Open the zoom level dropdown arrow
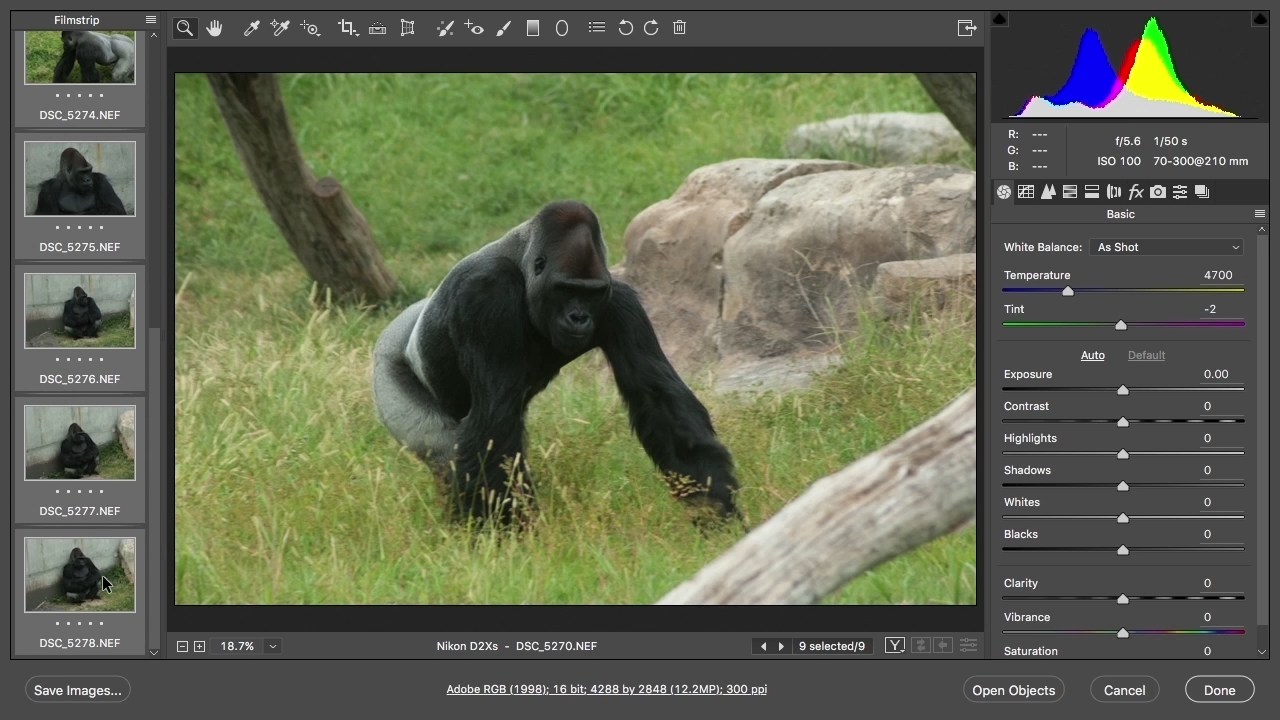Image resolution: width=1280 pixels, height=720 pixels. (272, 646)
